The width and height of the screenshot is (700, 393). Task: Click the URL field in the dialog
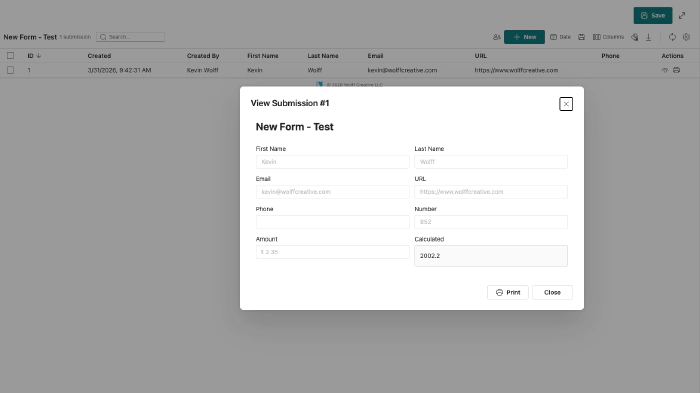coord(491,192)
